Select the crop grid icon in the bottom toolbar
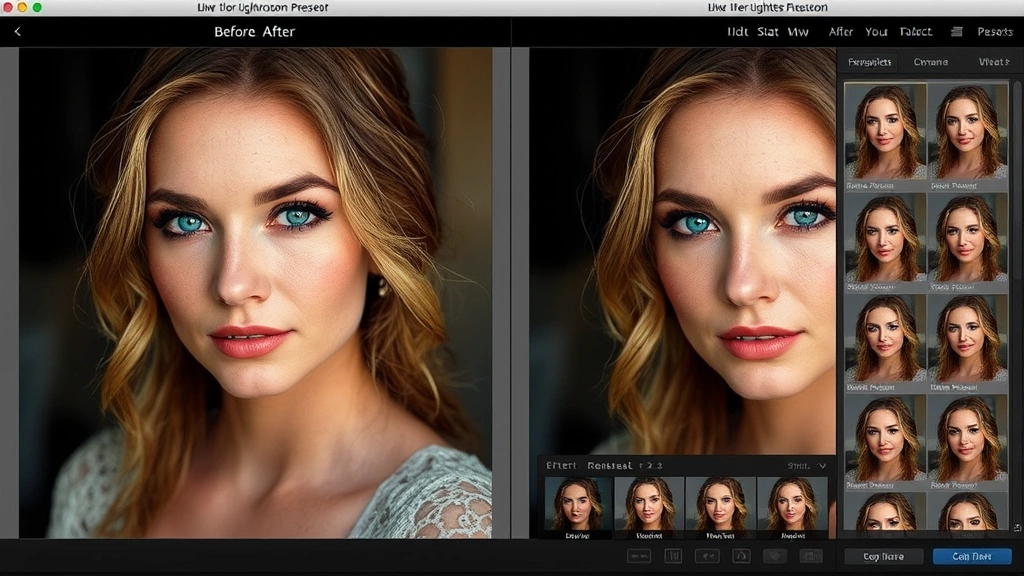 click(672, 555)
